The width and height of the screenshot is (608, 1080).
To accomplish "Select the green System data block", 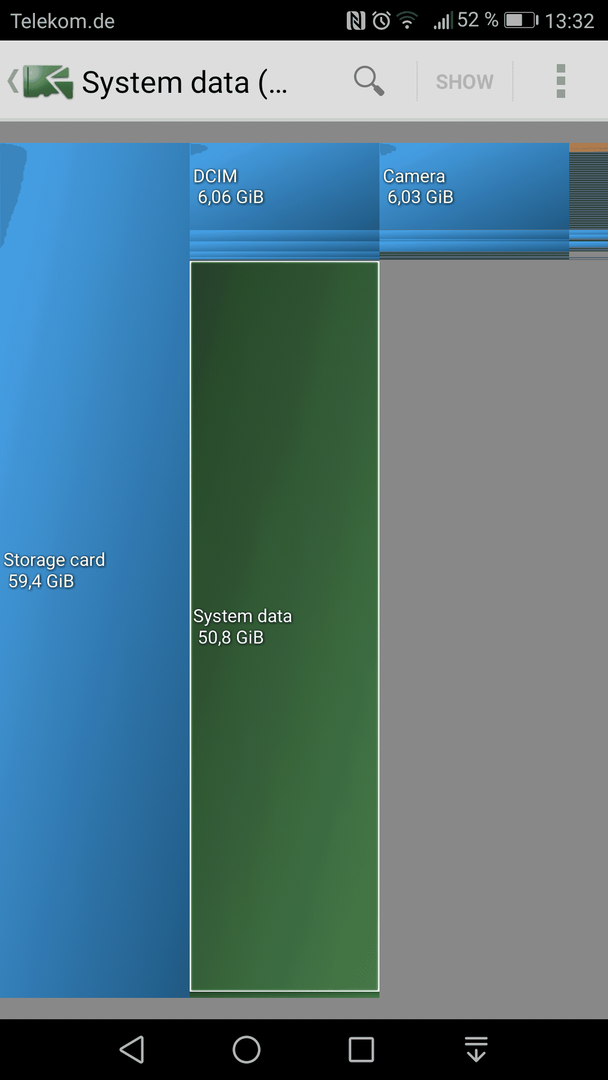I will [x=284, y=626].
